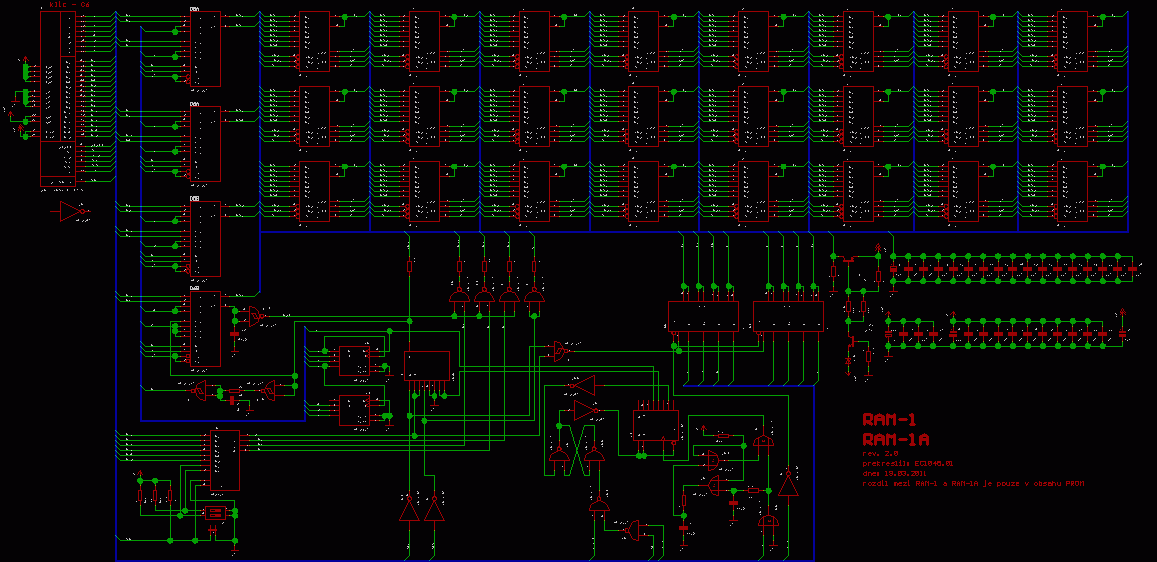This screenshot has width=1157, height=562.
Task: Select the RAM-1A title label
Action: pyautogui.click(x=896, y=439)
